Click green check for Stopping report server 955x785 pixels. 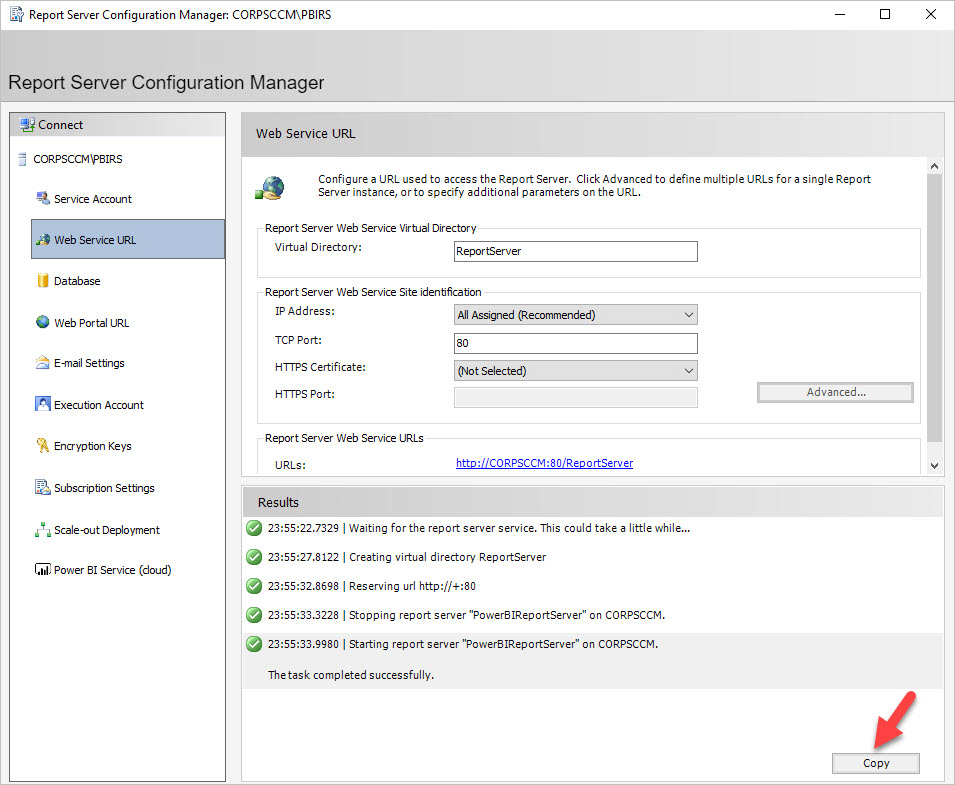point(254,615)
